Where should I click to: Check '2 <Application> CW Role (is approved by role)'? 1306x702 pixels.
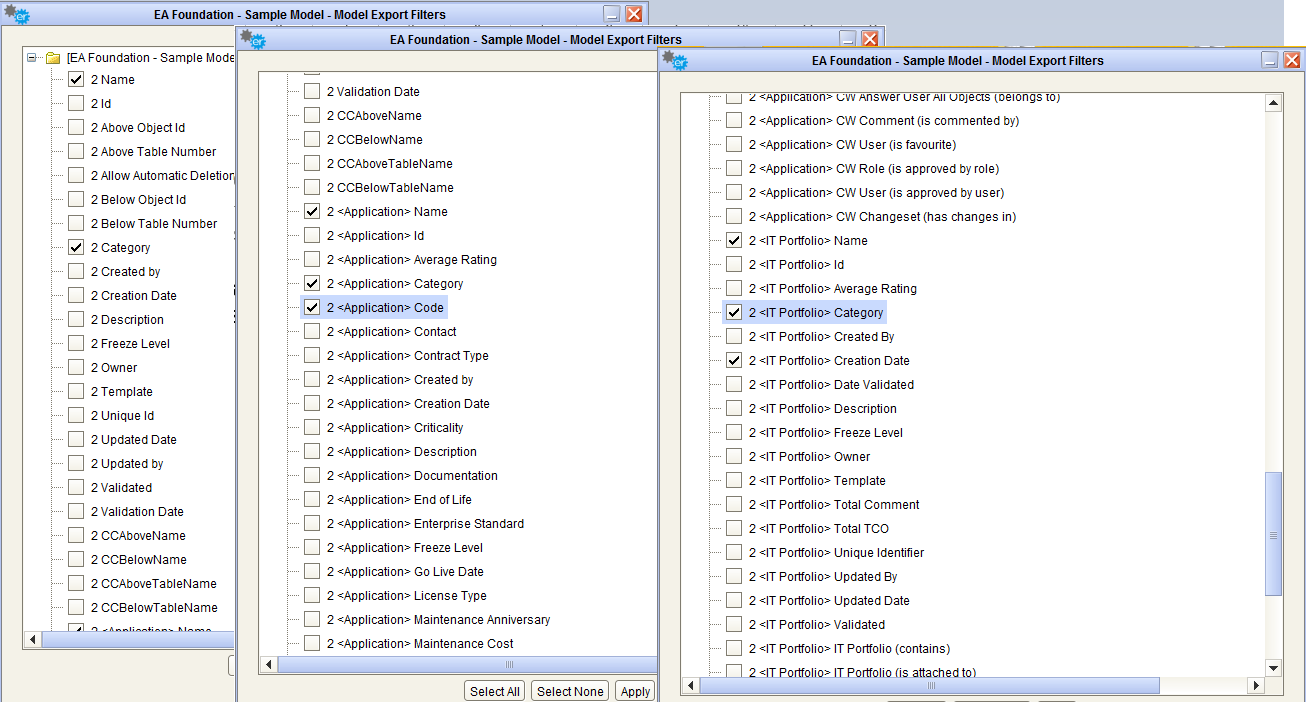click(734, 169)
